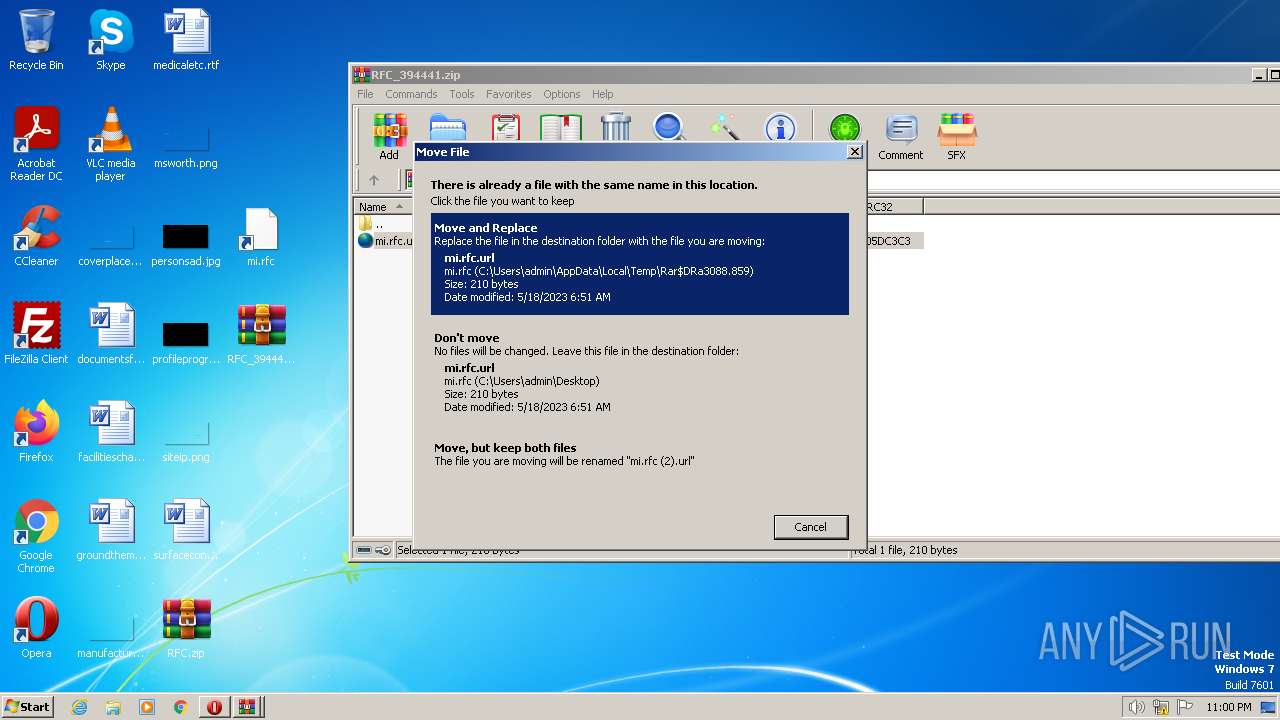Open File Explorer from taskbar
The image size is (1280, 720).
click(x=113, y=707)
